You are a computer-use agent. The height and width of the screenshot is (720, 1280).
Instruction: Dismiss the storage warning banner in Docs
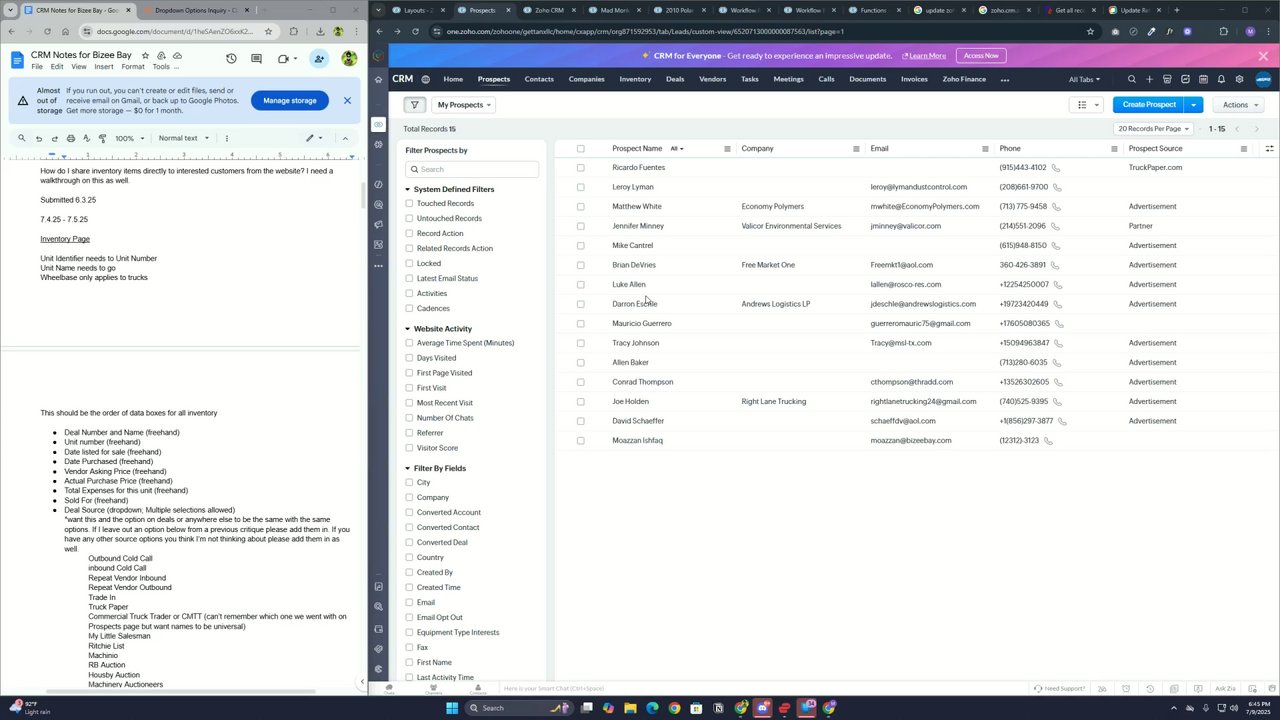347,100
